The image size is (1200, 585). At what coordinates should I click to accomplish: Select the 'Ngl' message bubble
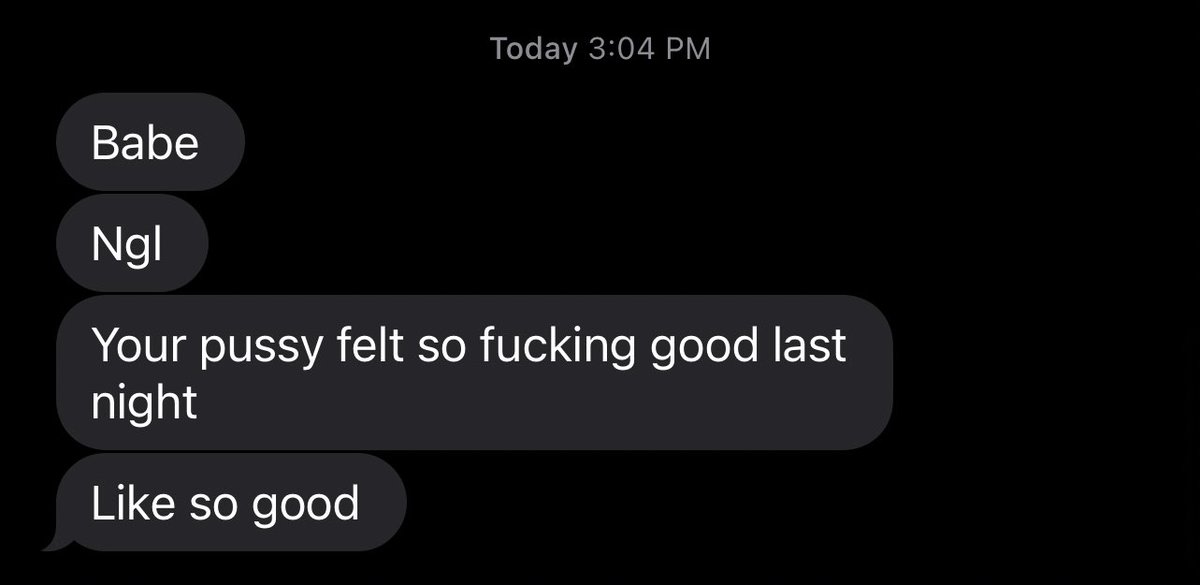coord(132,243)
